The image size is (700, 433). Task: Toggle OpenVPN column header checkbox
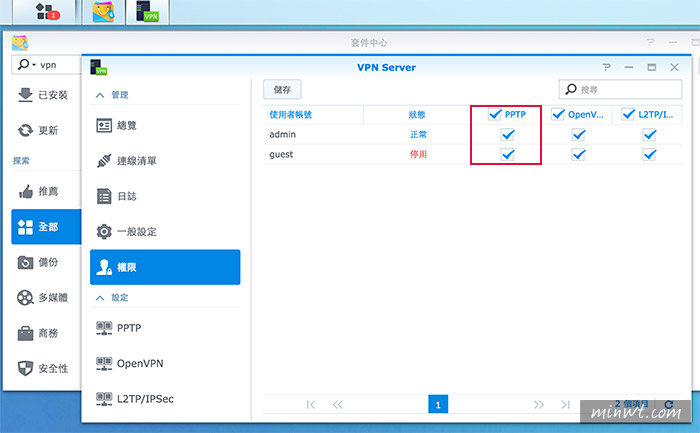point(558,115)
